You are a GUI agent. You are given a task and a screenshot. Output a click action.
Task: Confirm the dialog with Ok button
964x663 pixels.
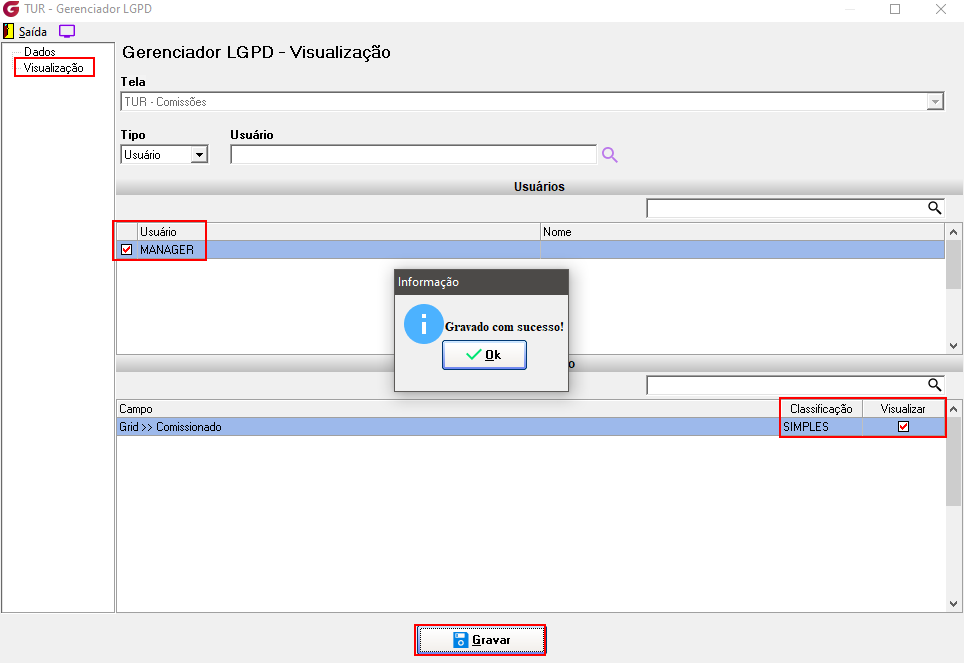point(484,355)
